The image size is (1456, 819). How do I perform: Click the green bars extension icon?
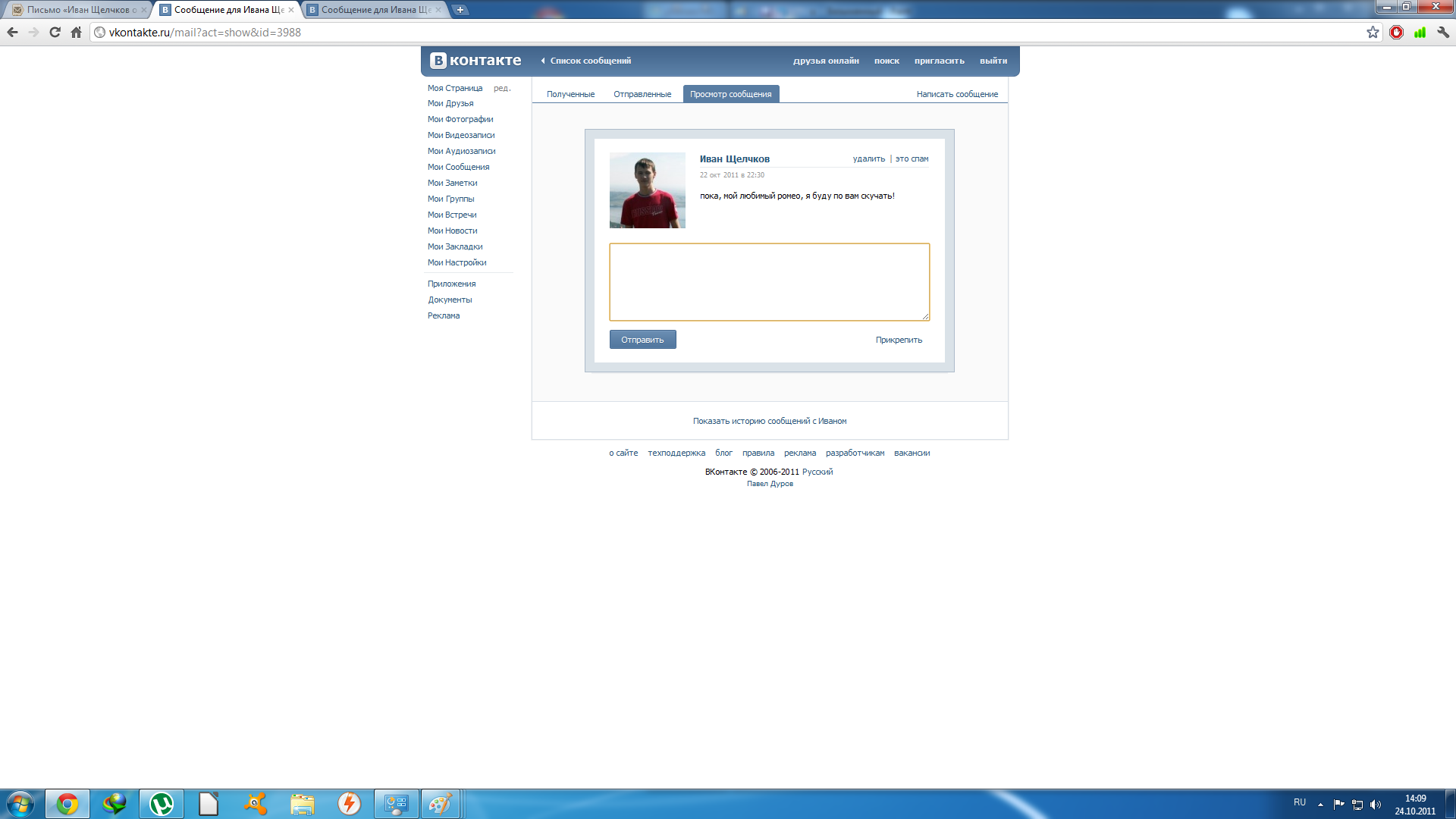(1420, 33)
